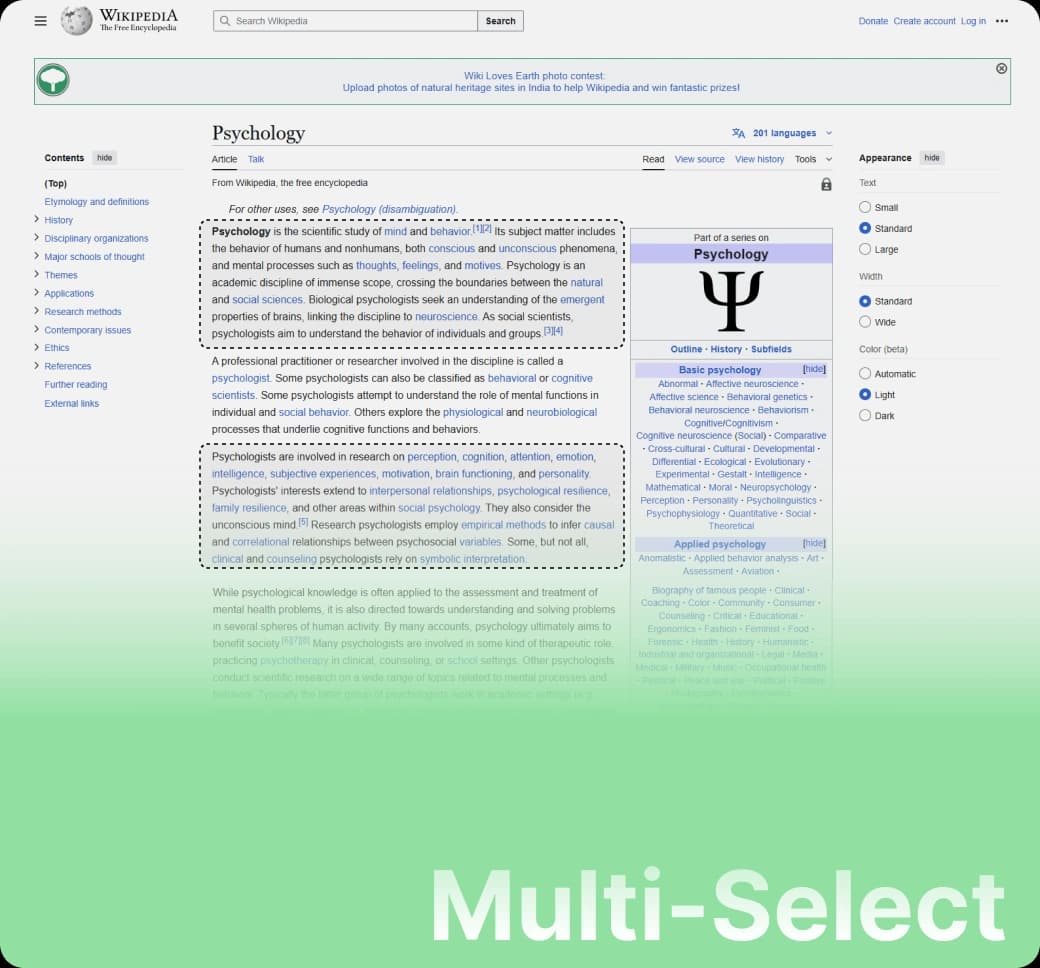
Task: Click the Wikipedia globe logo
Action: coord(77,21)
